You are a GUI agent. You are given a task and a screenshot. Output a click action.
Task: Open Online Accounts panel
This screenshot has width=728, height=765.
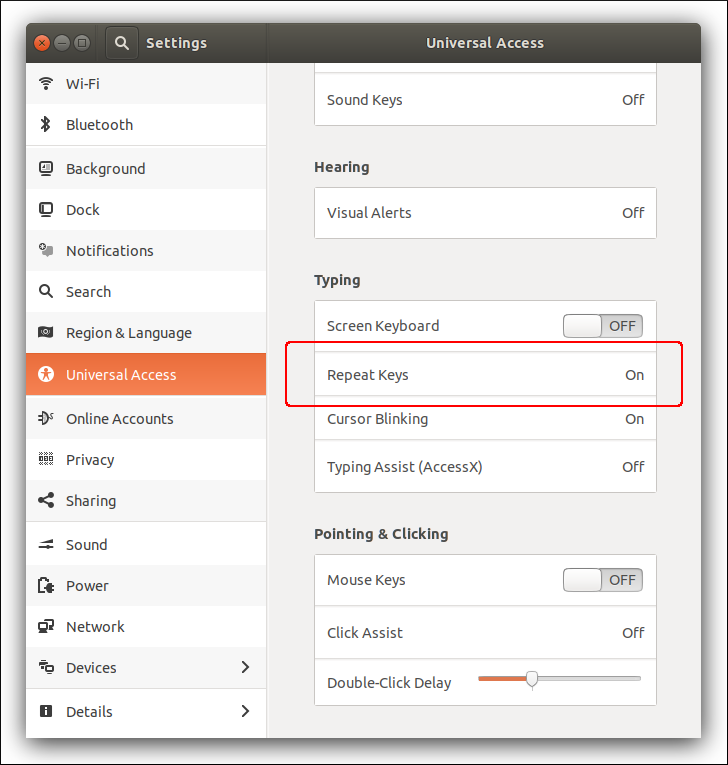[146, 418]
